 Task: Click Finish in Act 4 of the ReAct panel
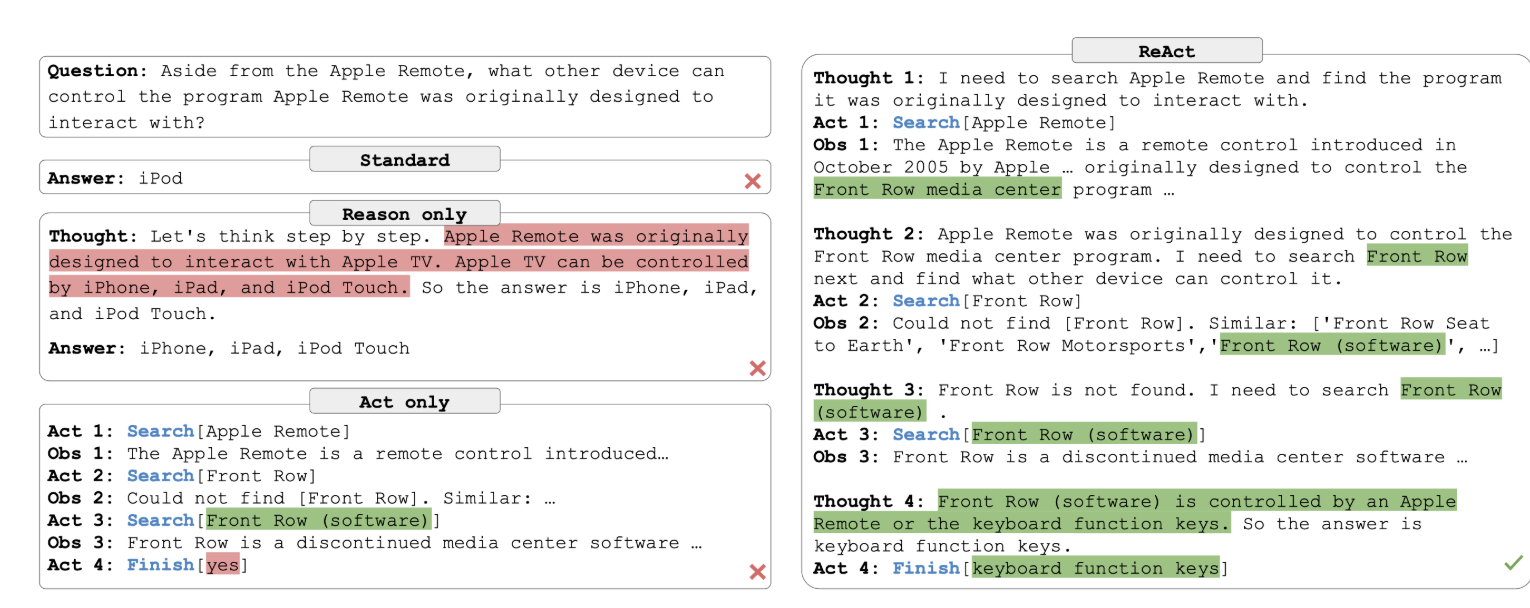pyautogui.click(x=926, y=569)
